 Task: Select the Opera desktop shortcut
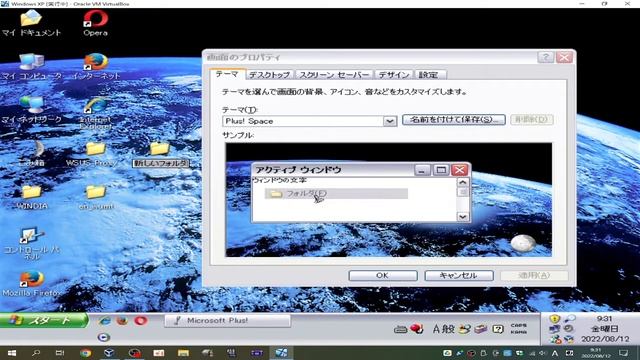pos(96,23)
